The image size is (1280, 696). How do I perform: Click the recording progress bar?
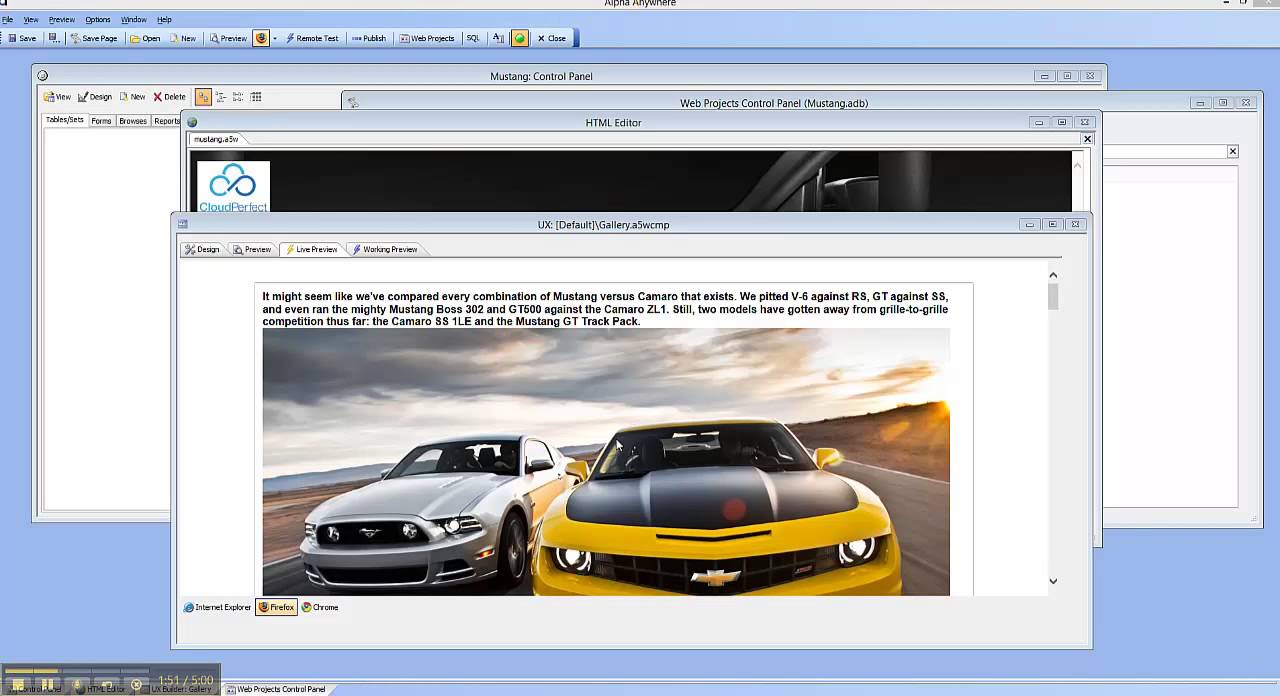(76, 671)
